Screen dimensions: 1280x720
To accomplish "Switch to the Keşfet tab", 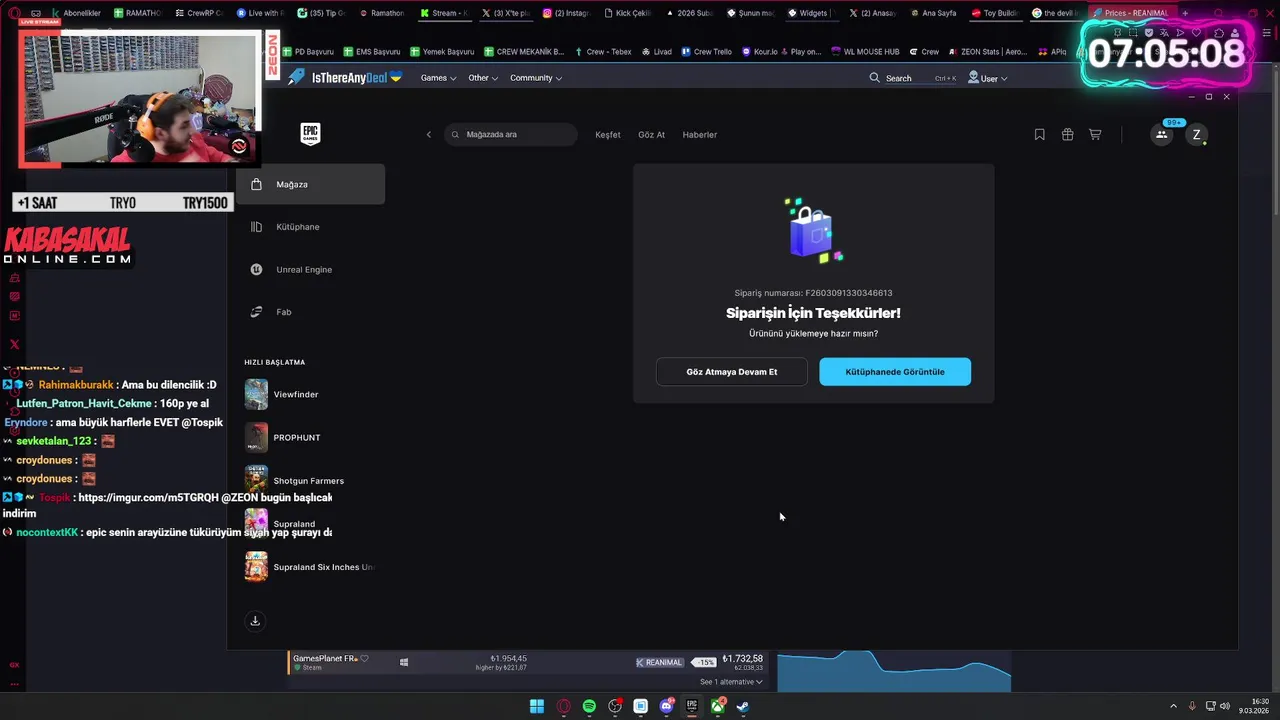I will coord(608,135).
